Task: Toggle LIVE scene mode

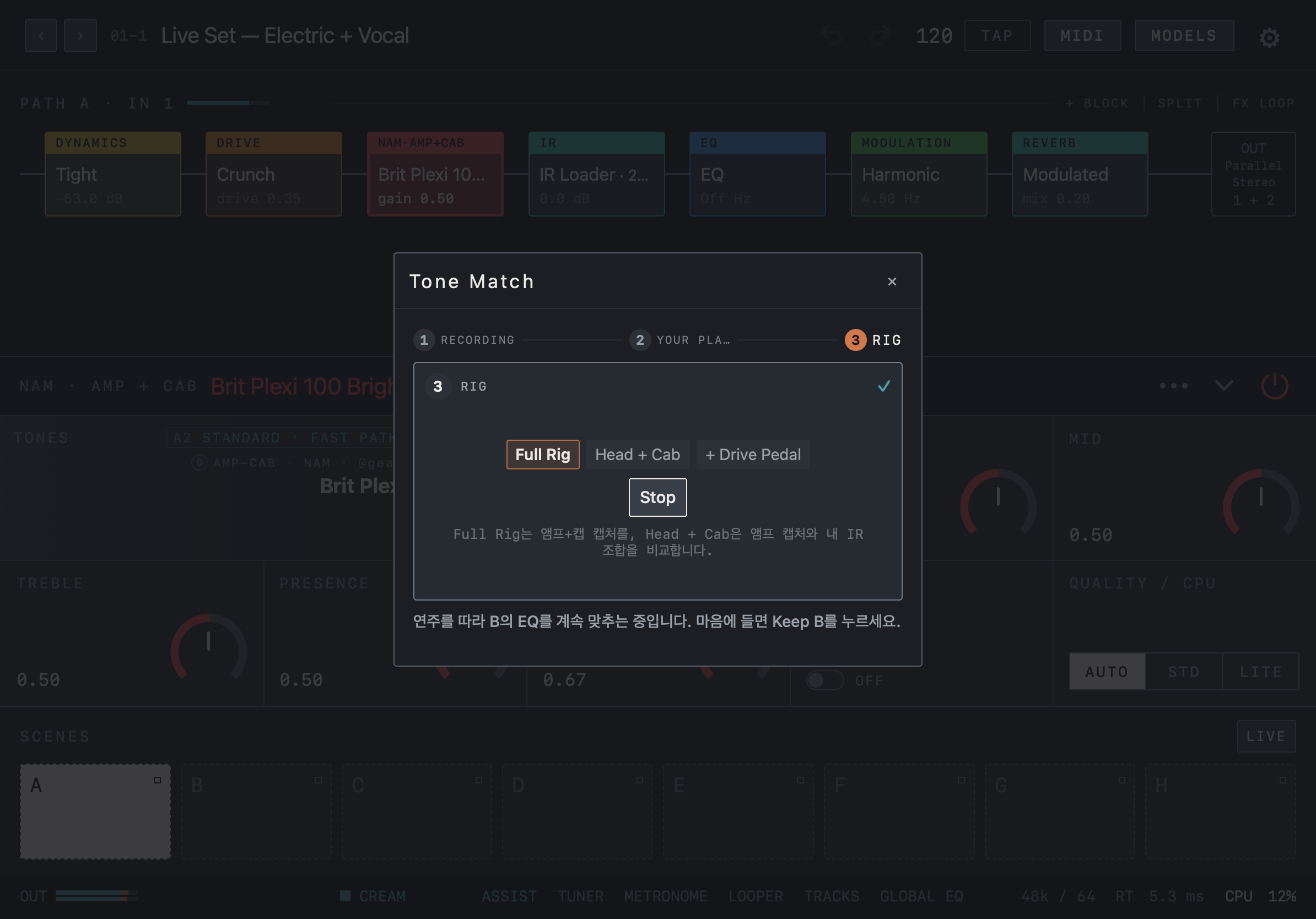Action: [1266, 736]
